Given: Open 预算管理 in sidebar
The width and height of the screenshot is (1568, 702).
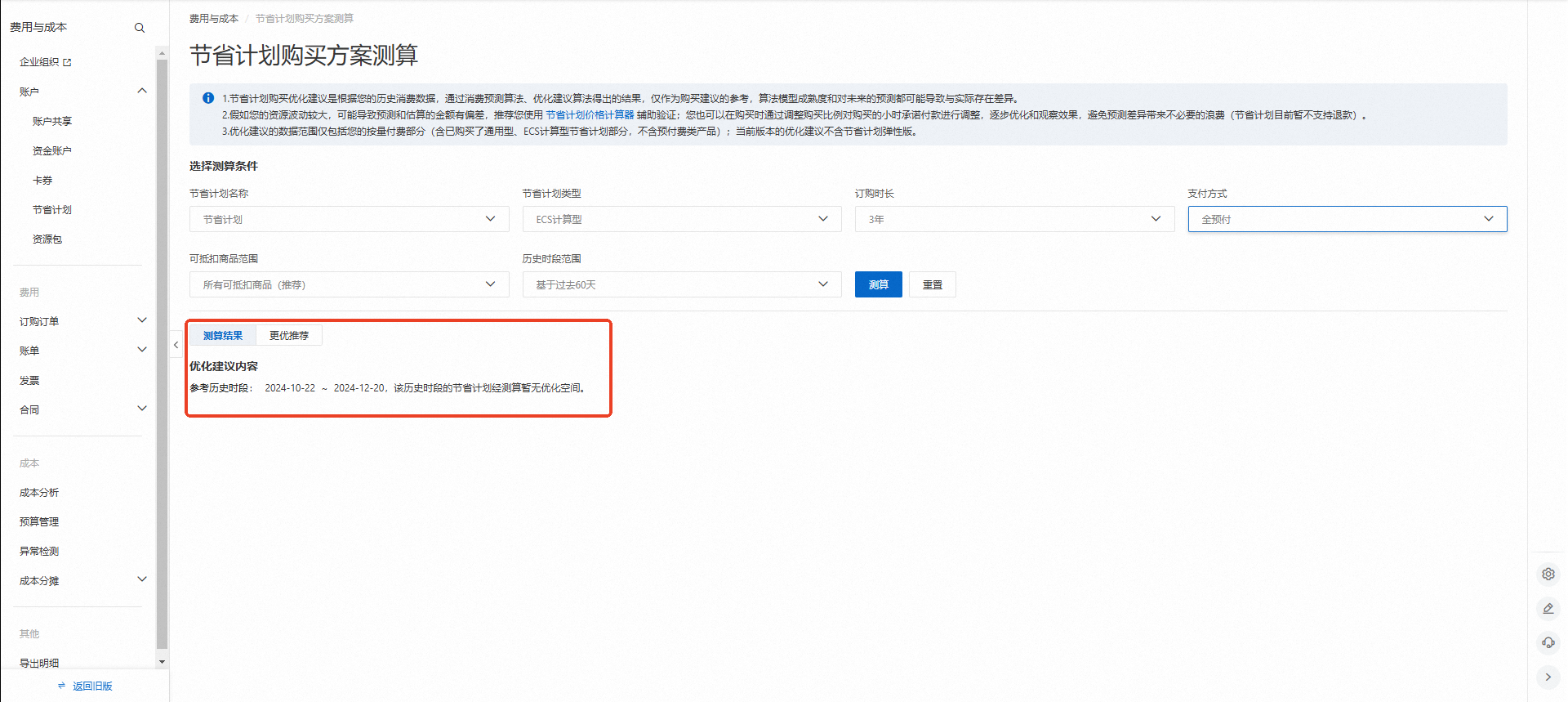Looking at the screenshot, I should click(39, 522).
